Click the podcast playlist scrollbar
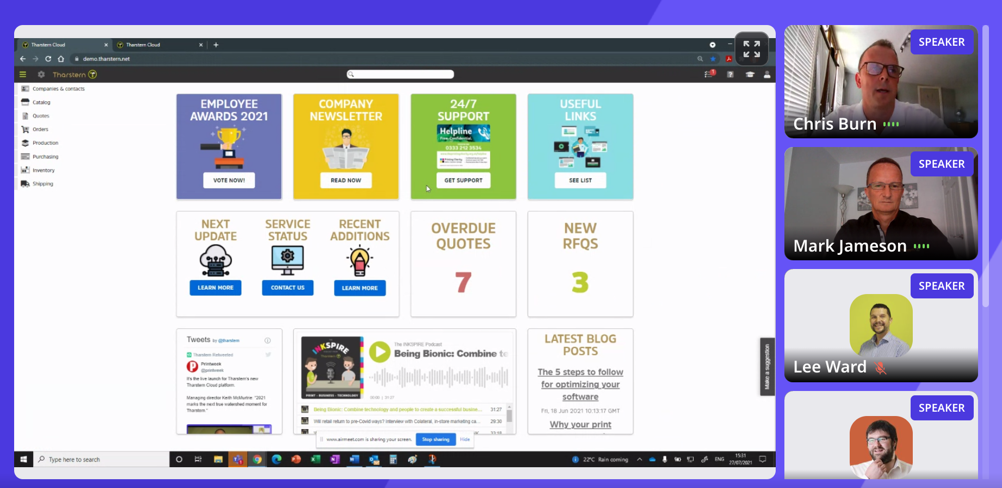Screen dimensions: 1002x488 (x=509, y=416)
